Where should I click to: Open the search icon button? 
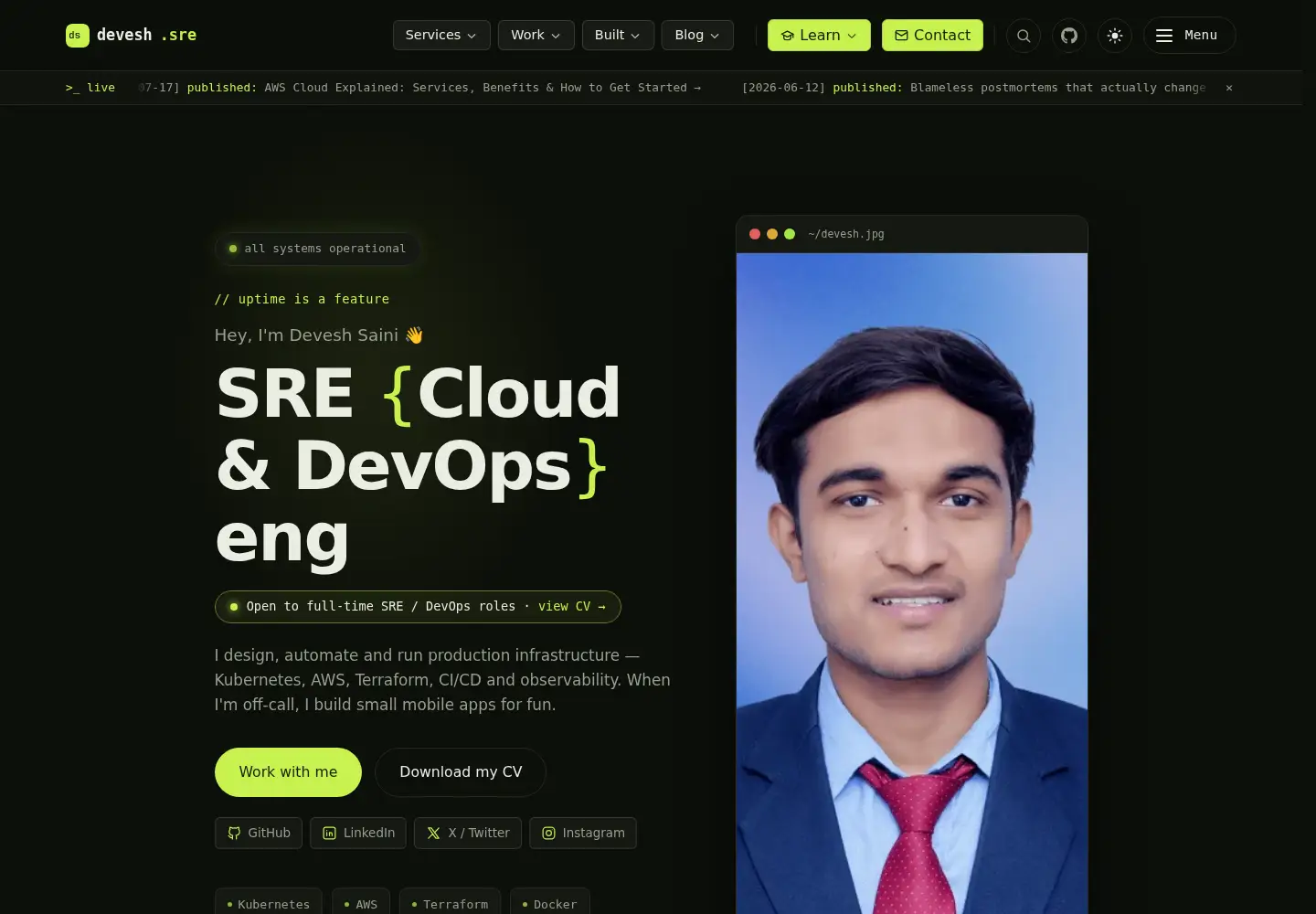(x=1024, y=36)
